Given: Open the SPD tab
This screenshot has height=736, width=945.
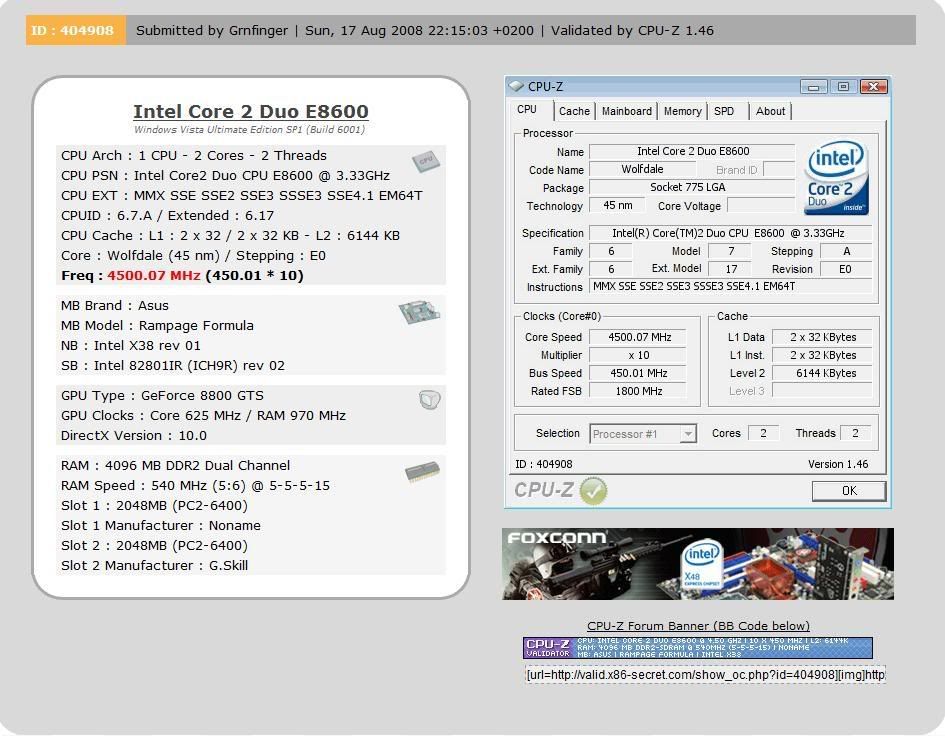Looking at the screenshot, I should [724, 111].
